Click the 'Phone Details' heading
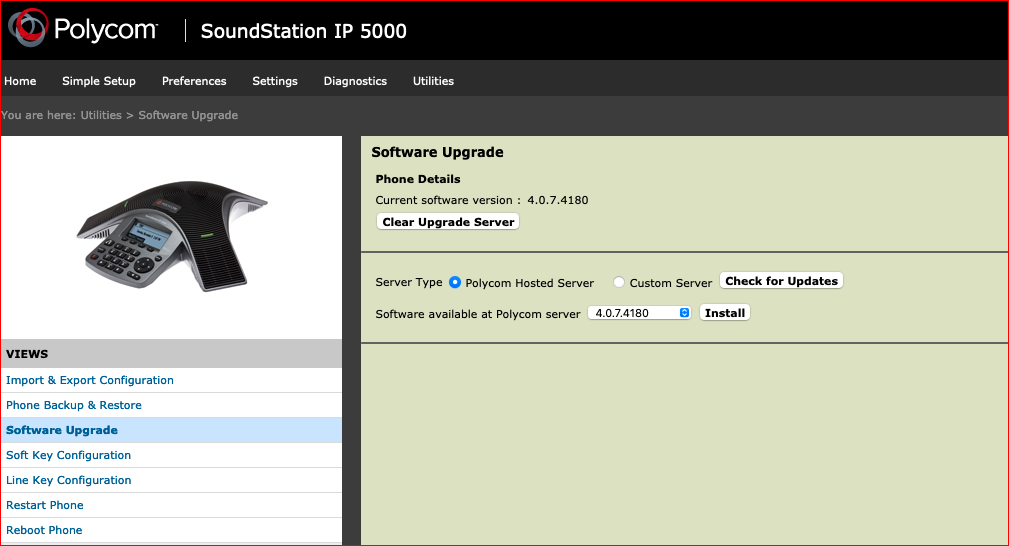 click(418, 179)
